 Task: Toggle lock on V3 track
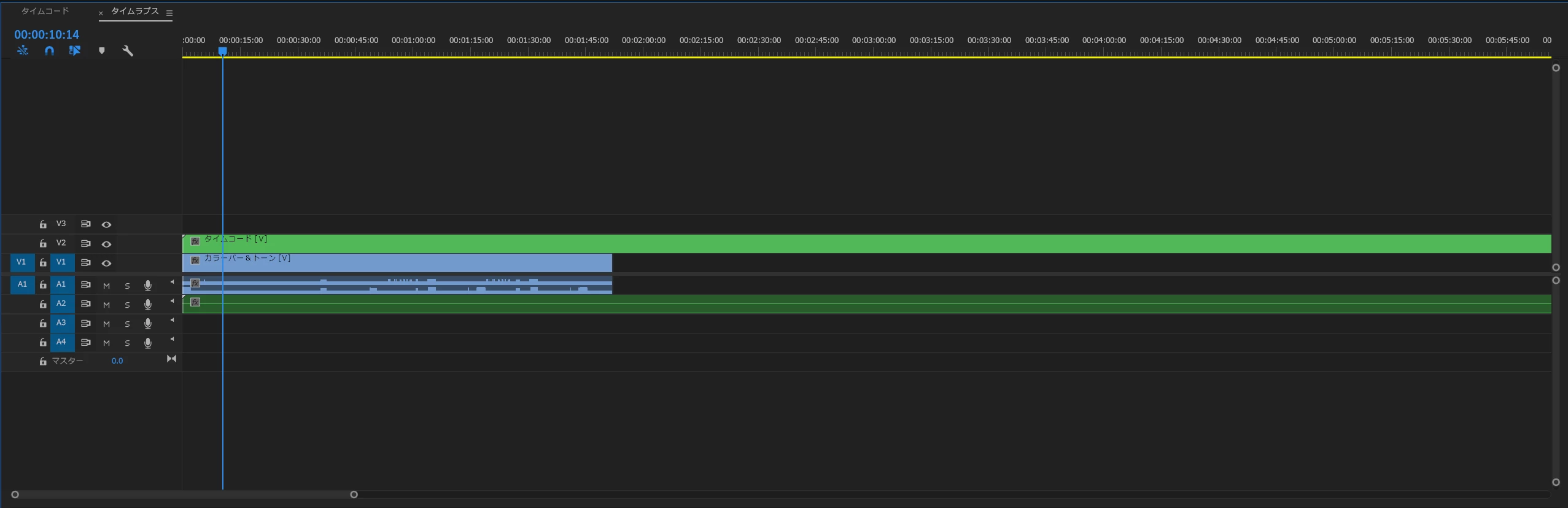coord(43,225)
